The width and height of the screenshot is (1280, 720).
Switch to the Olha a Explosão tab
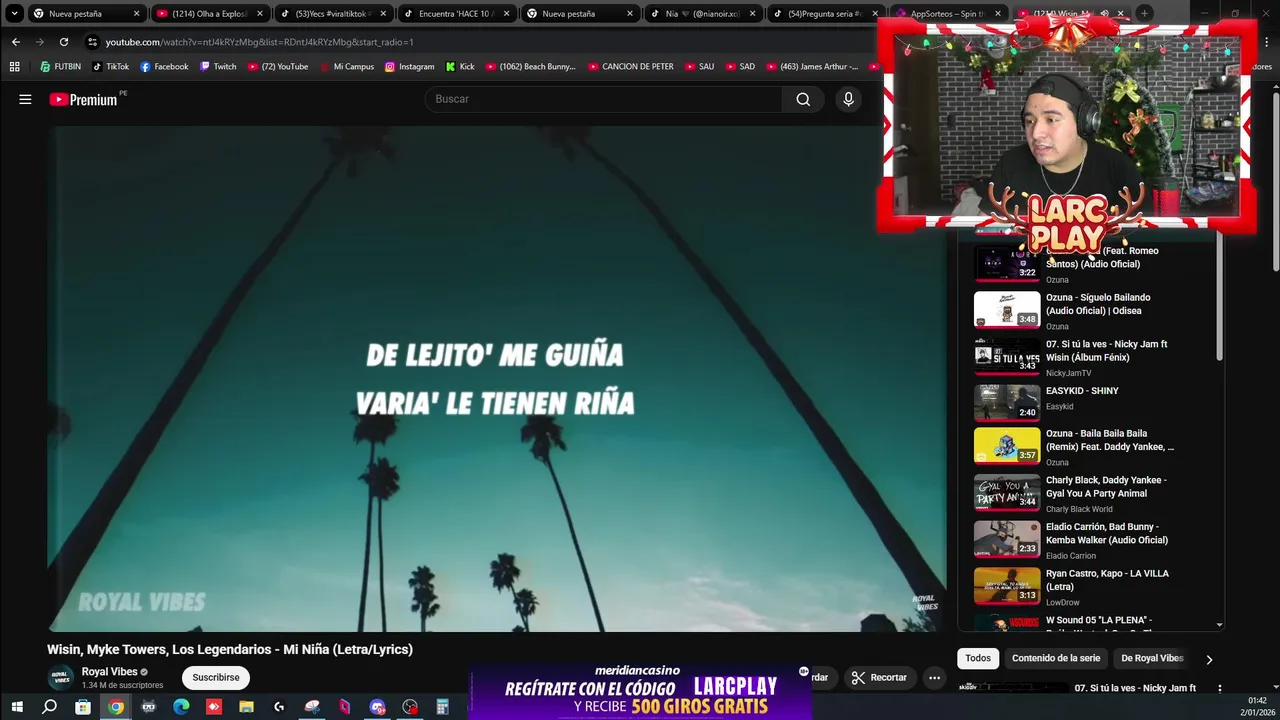click(210, 14)
